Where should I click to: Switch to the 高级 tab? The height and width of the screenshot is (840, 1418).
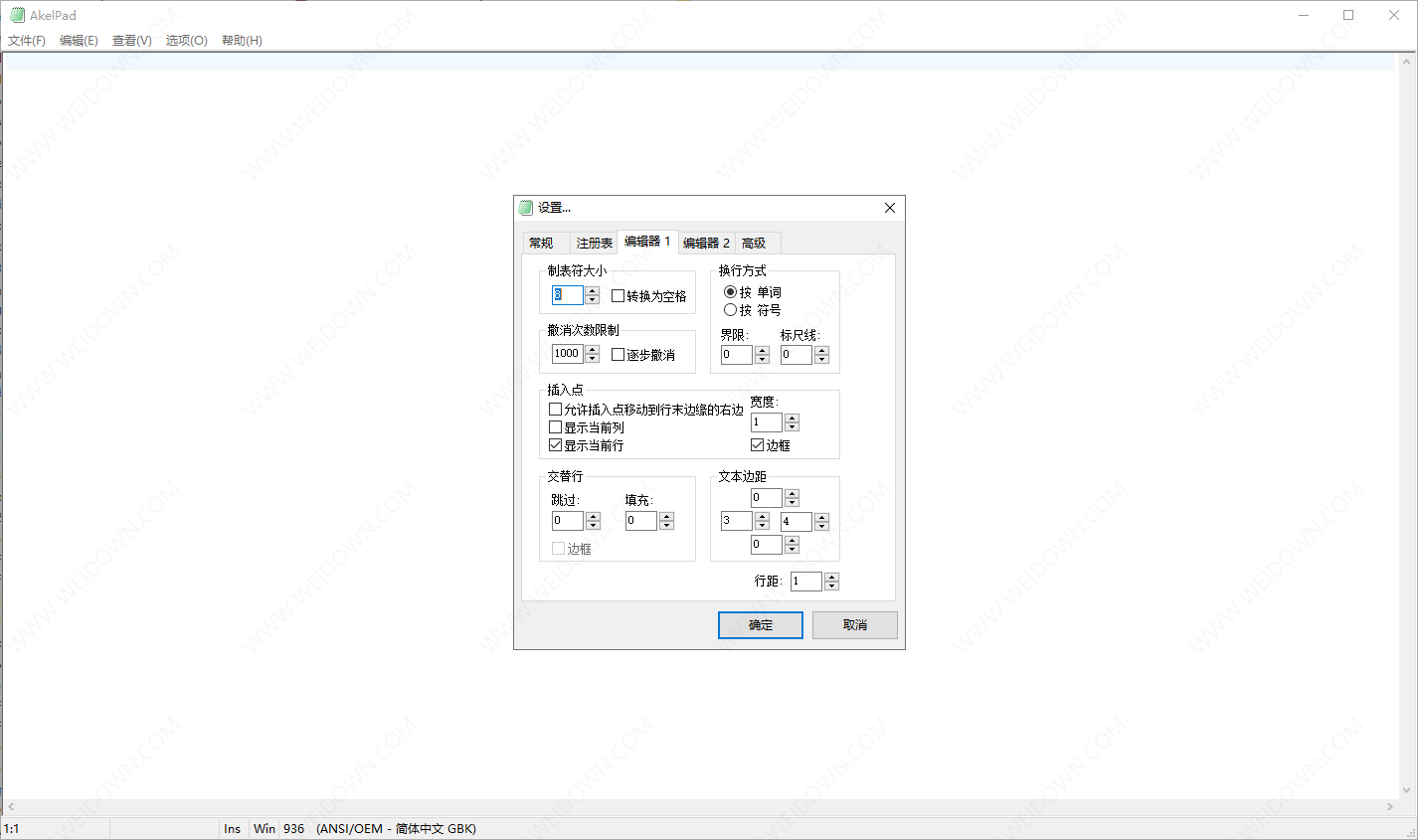click(x=756, y=243)
